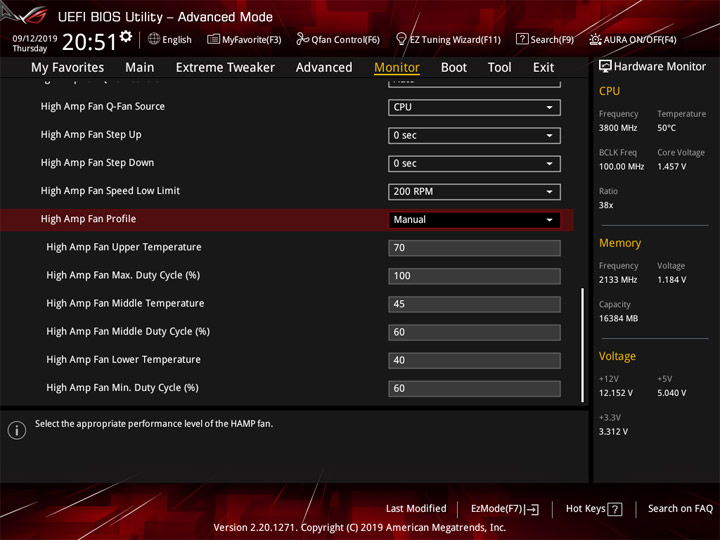Image resolution: width=720 pixels, height=540 pixels.
Task: Click the Memory Voltage 1.184 V value
Action: (x=671, y=280)
